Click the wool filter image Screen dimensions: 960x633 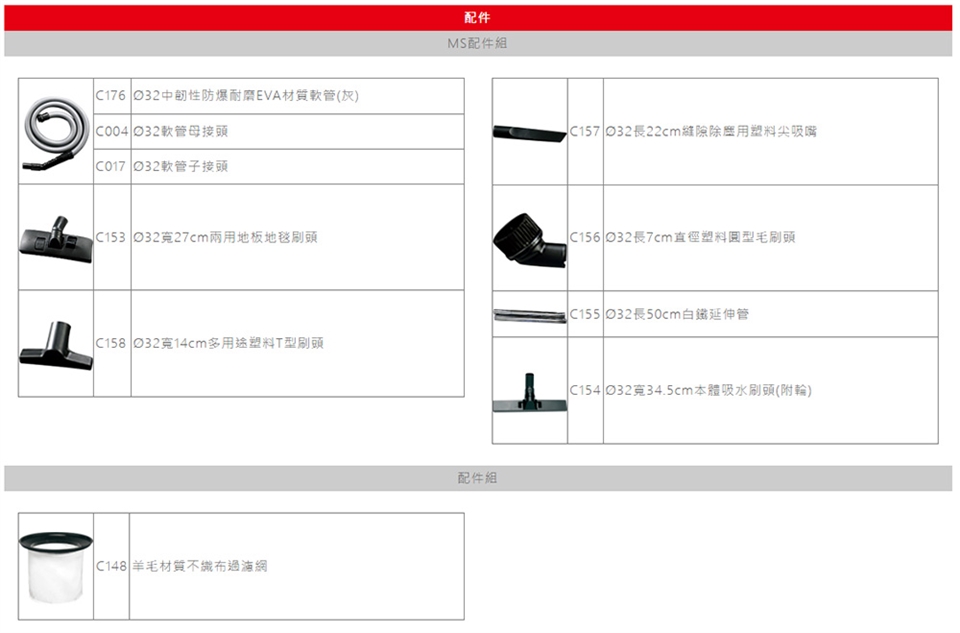click(56, 567)
